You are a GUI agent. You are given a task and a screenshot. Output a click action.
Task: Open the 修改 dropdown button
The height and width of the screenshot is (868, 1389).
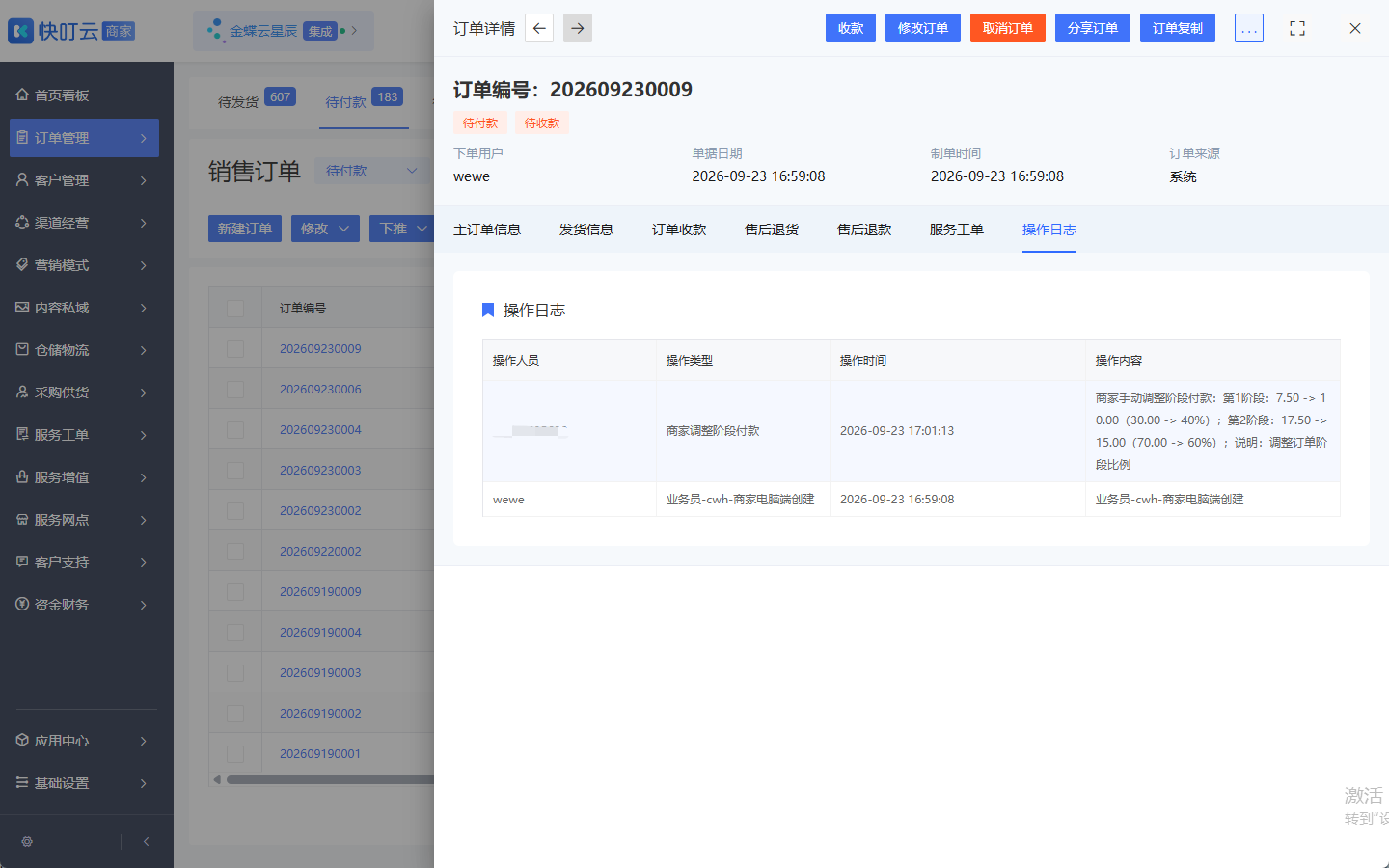coord(326,229)
